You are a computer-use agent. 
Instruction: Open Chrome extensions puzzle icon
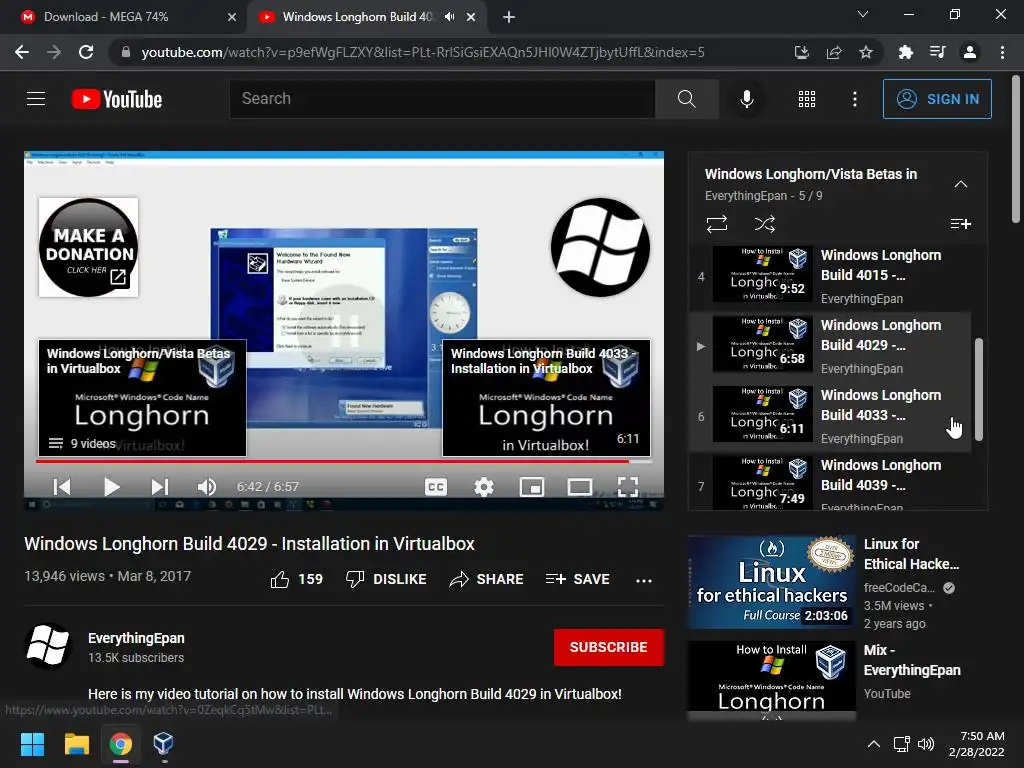[905, 52]
